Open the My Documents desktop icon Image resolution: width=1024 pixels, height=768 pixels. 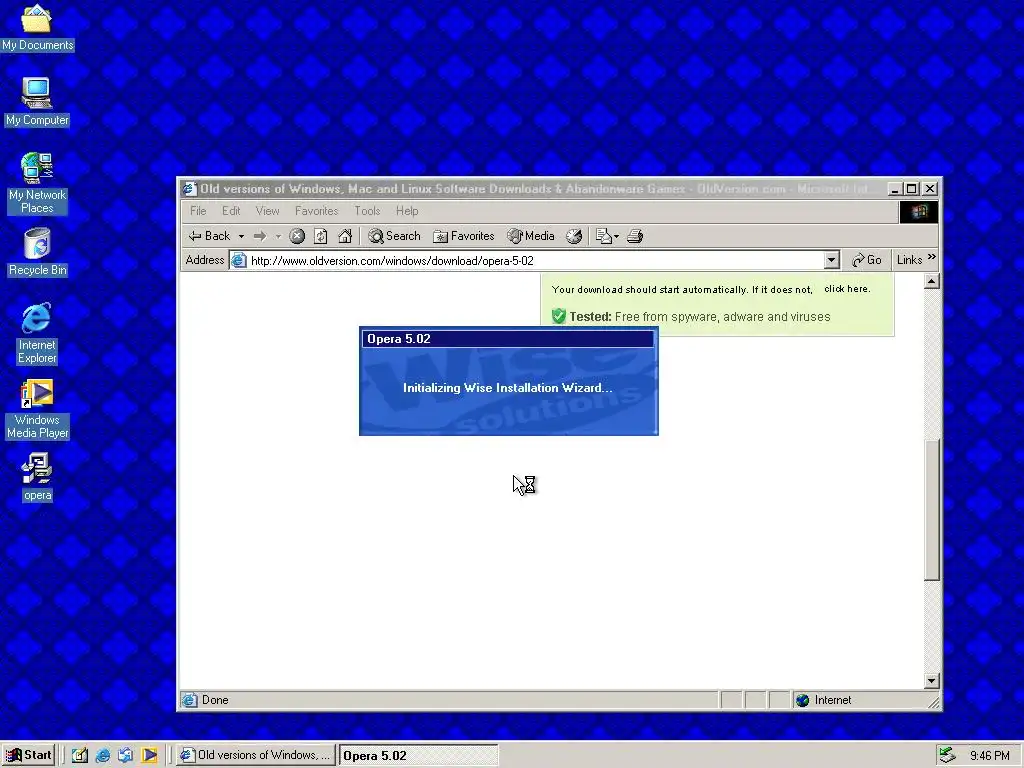pos(37,27)
